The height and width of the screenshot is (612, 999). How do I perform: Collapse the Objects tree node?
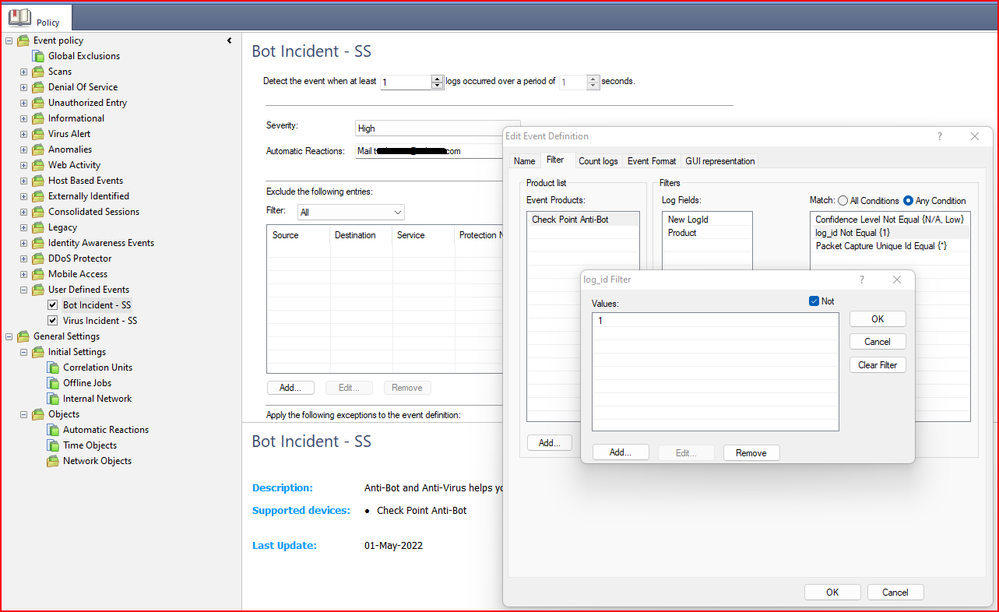24,415
